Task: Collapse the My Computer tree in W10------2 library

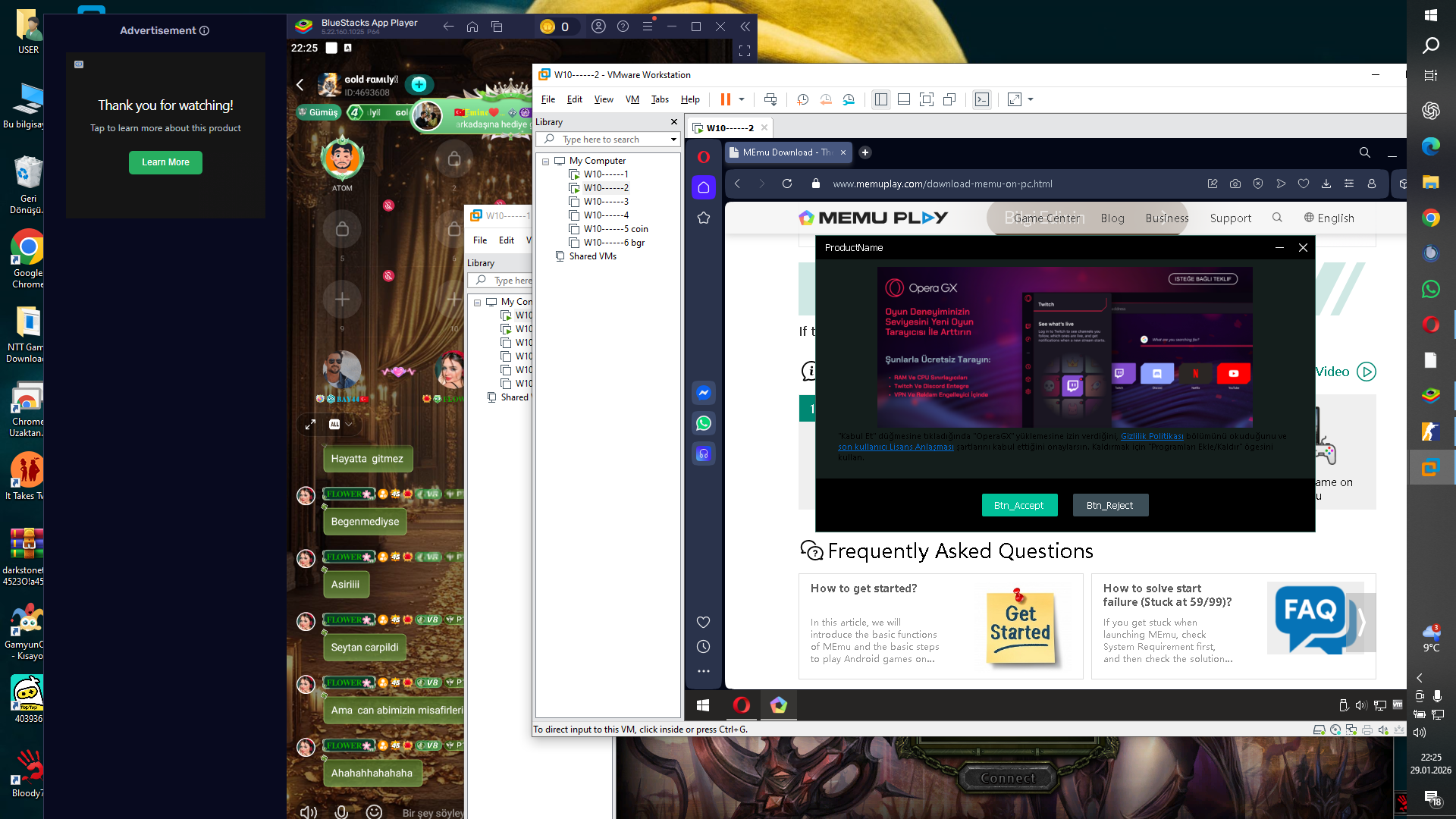Action: click(x=545, y=162)
